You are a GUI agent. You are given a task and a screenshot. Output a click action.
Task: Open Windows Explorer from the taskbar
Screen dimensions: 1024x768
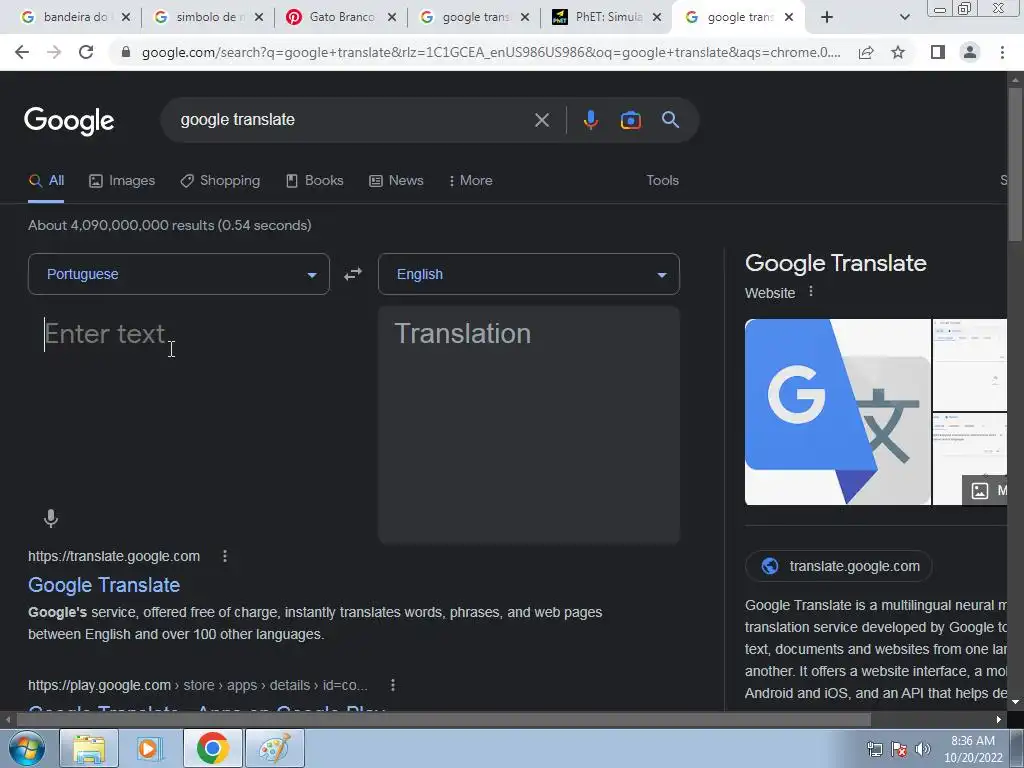89,748
